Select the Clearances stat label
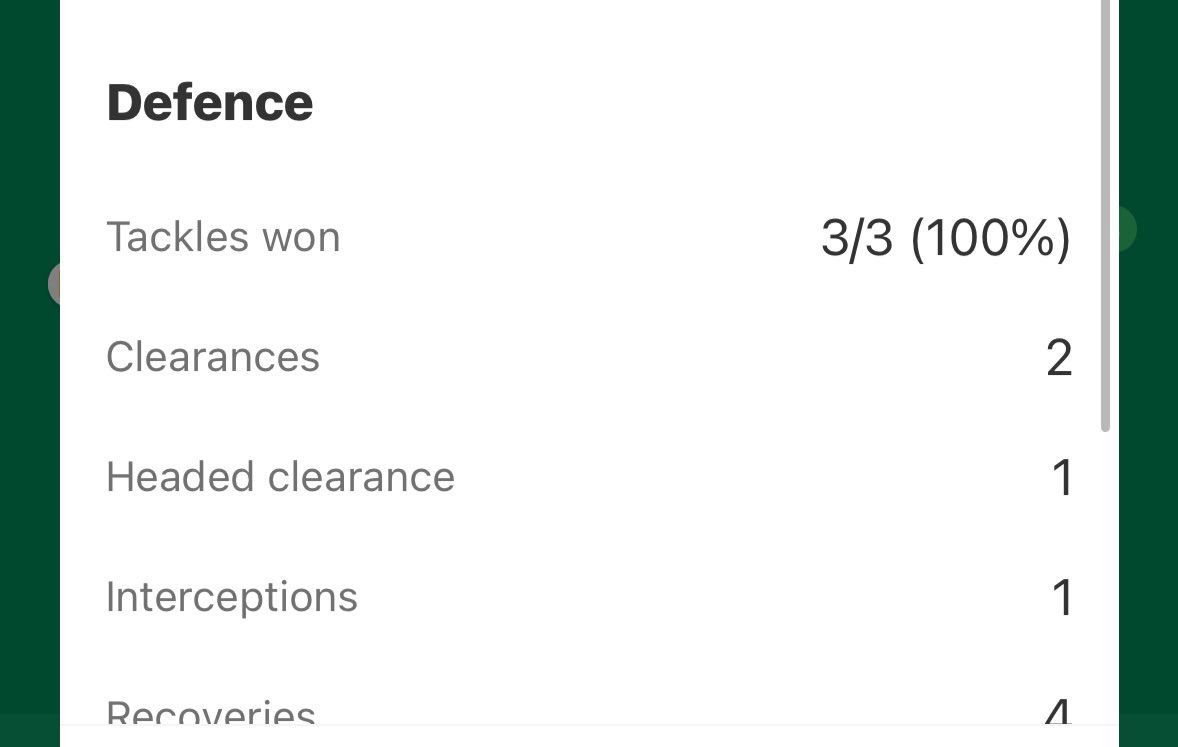Viewport: 1178px width, 747px height. (213, 356)
